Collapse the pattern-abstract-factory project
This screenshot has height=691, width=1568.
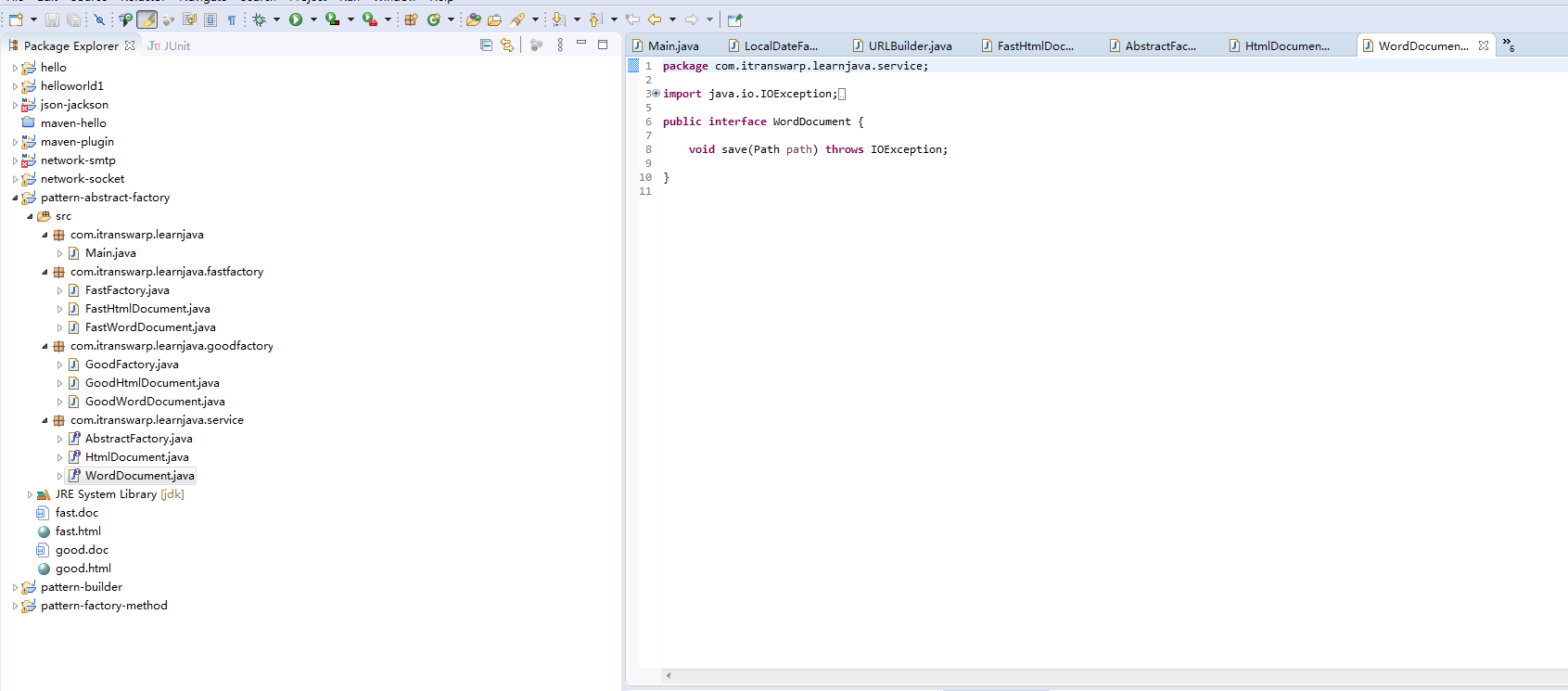[x=15, y=198]
